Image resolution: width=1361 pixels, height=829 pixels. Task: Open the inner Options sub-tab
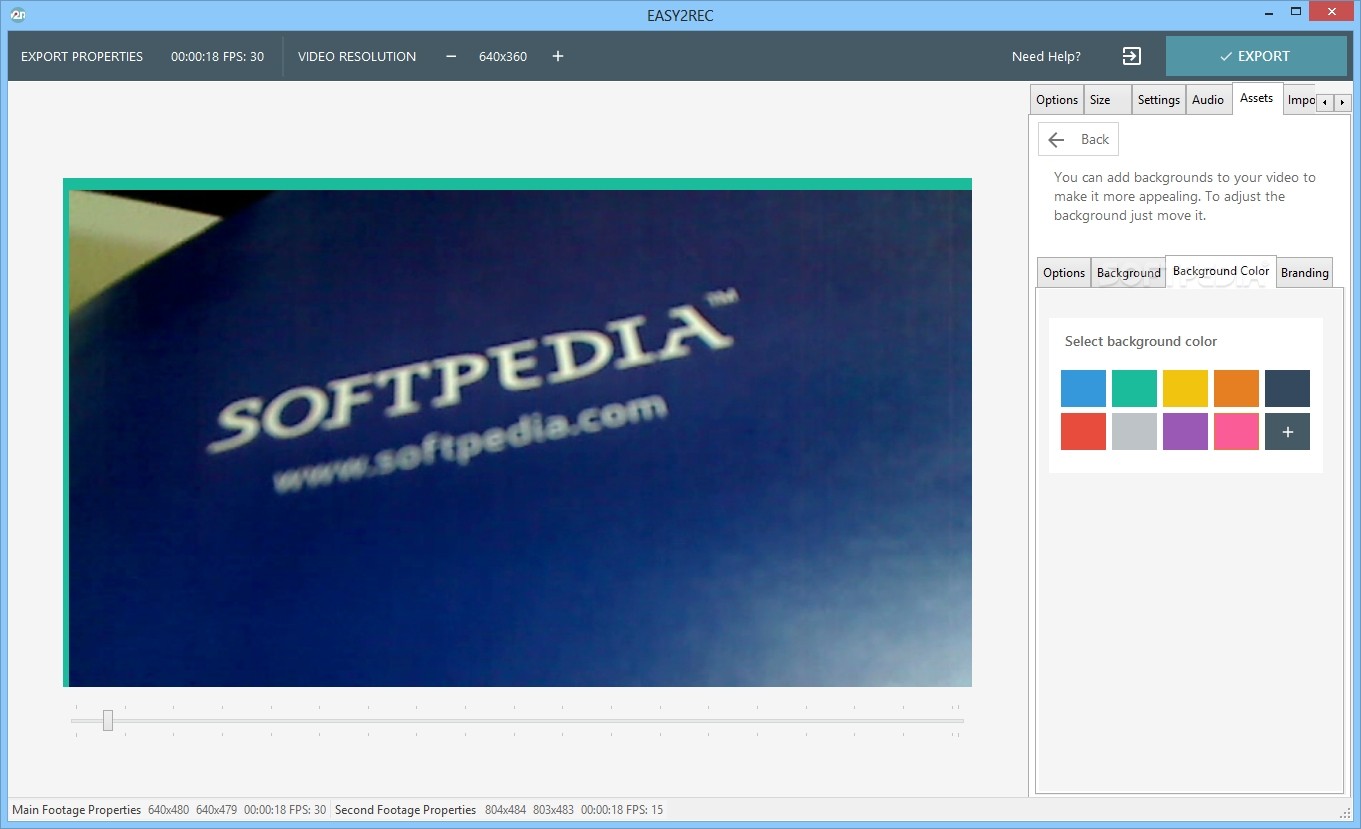pos(1064,272)
